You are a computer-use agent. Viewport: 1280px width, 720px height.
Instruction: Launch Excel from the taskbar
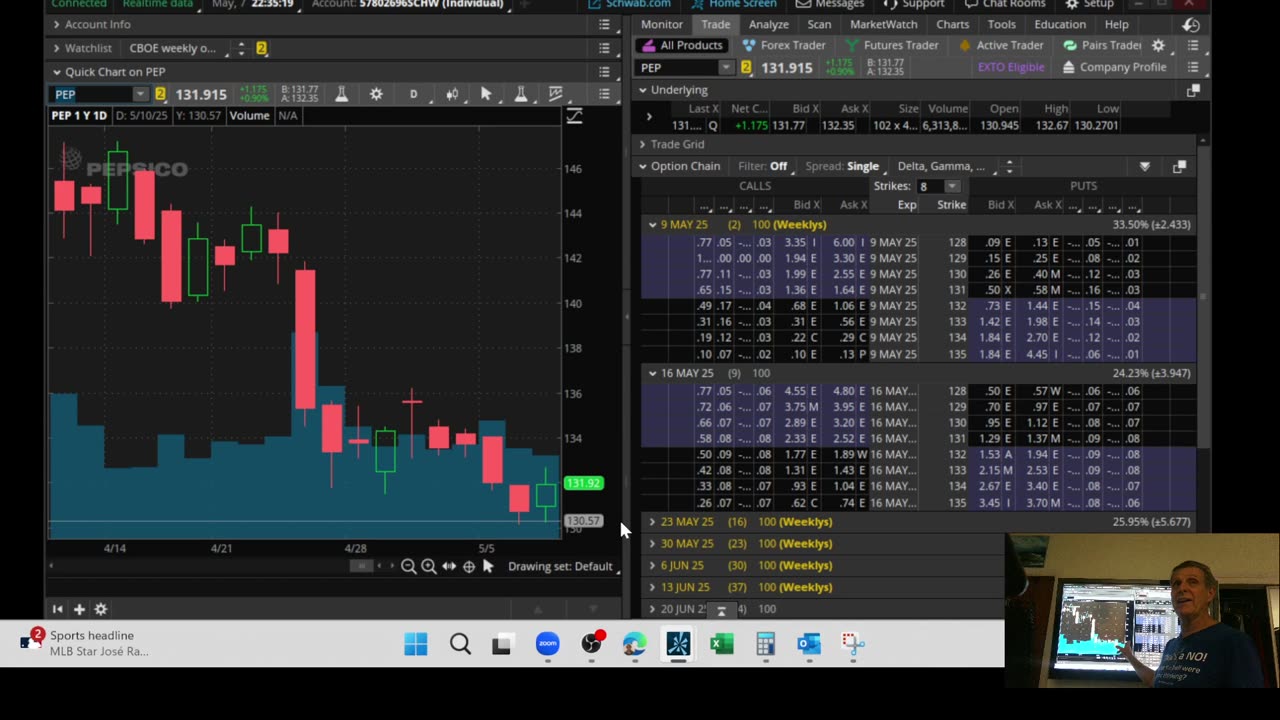(x=722, y=644)
